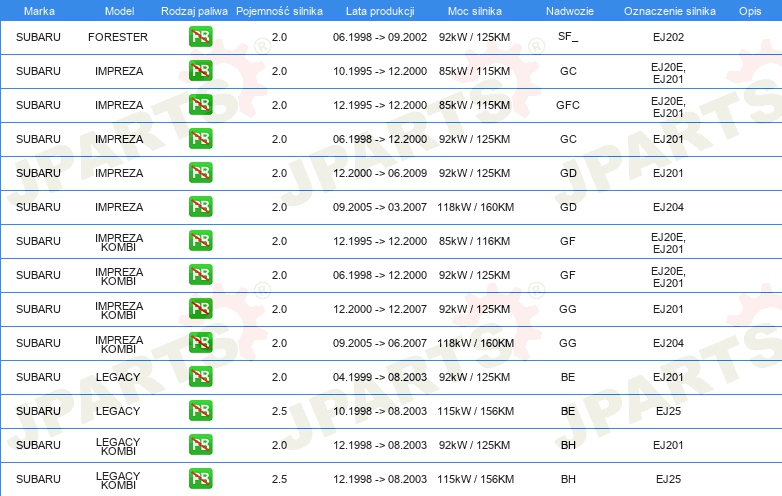Screen dimensions: 782x496
Task: Select the 118kW / 160KM cell in the IMPREZA GD row
Action: tap(475, 207)
